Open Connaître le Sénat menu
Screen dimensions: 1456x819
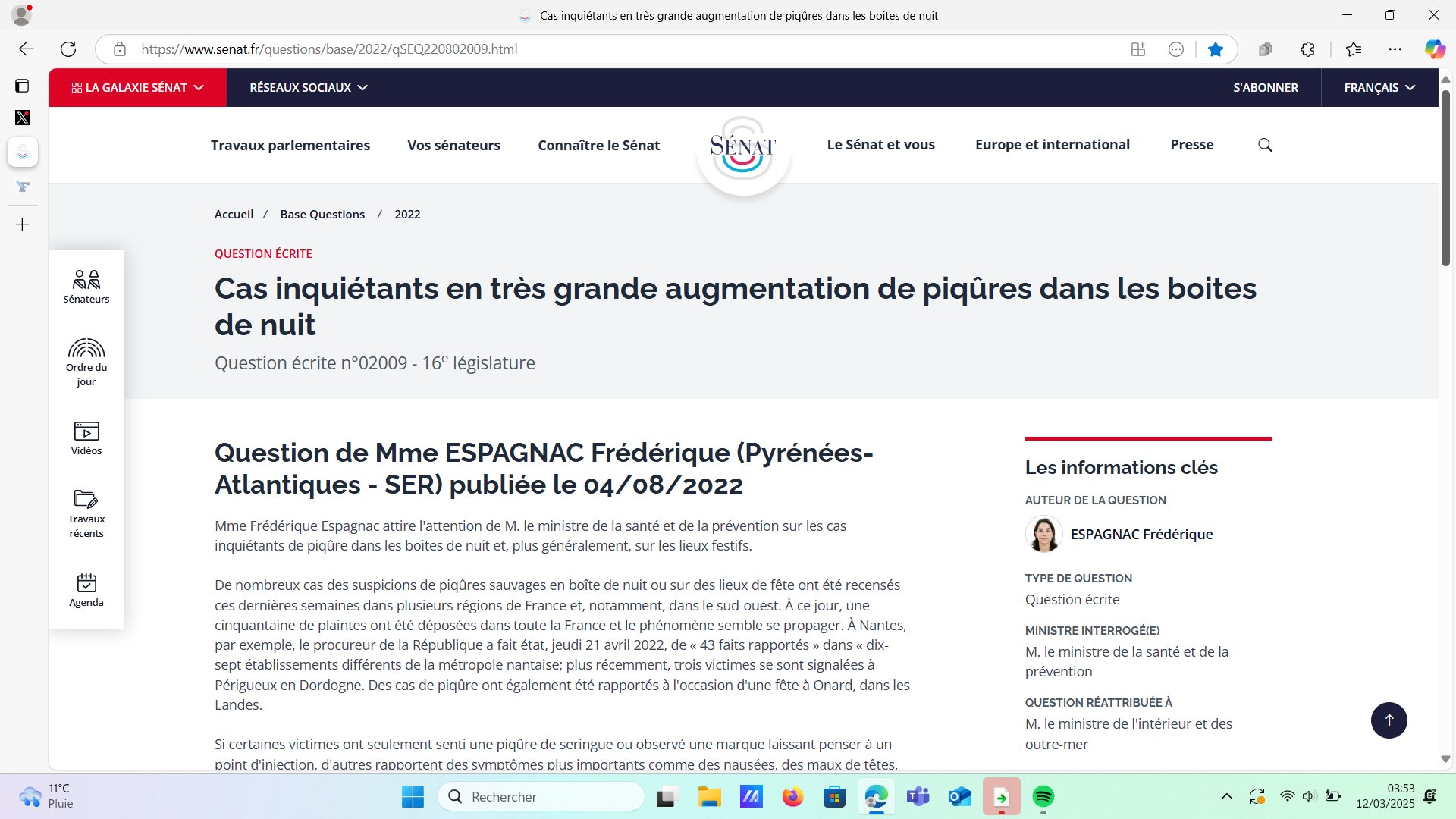[x=598, y=145]
